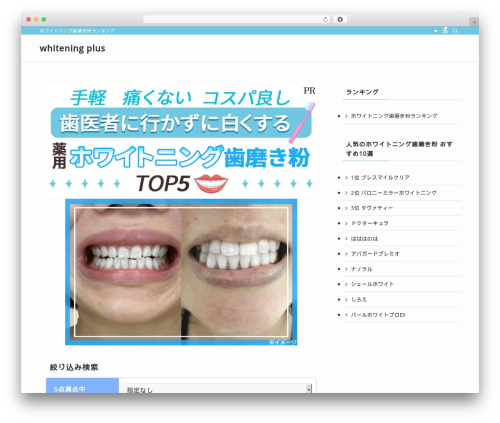
Task: Click the red close window button
Action: click(x=29, y=20)
